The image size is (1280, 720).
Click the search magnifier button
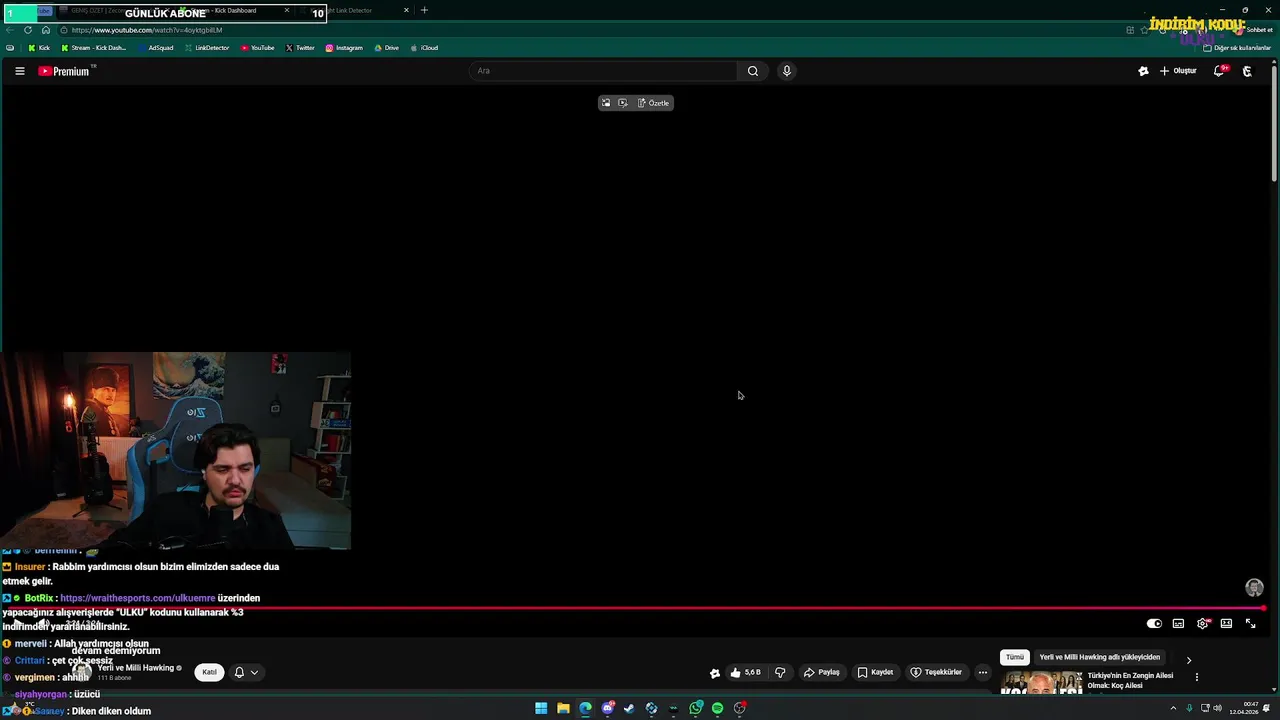tap(753, 71)
